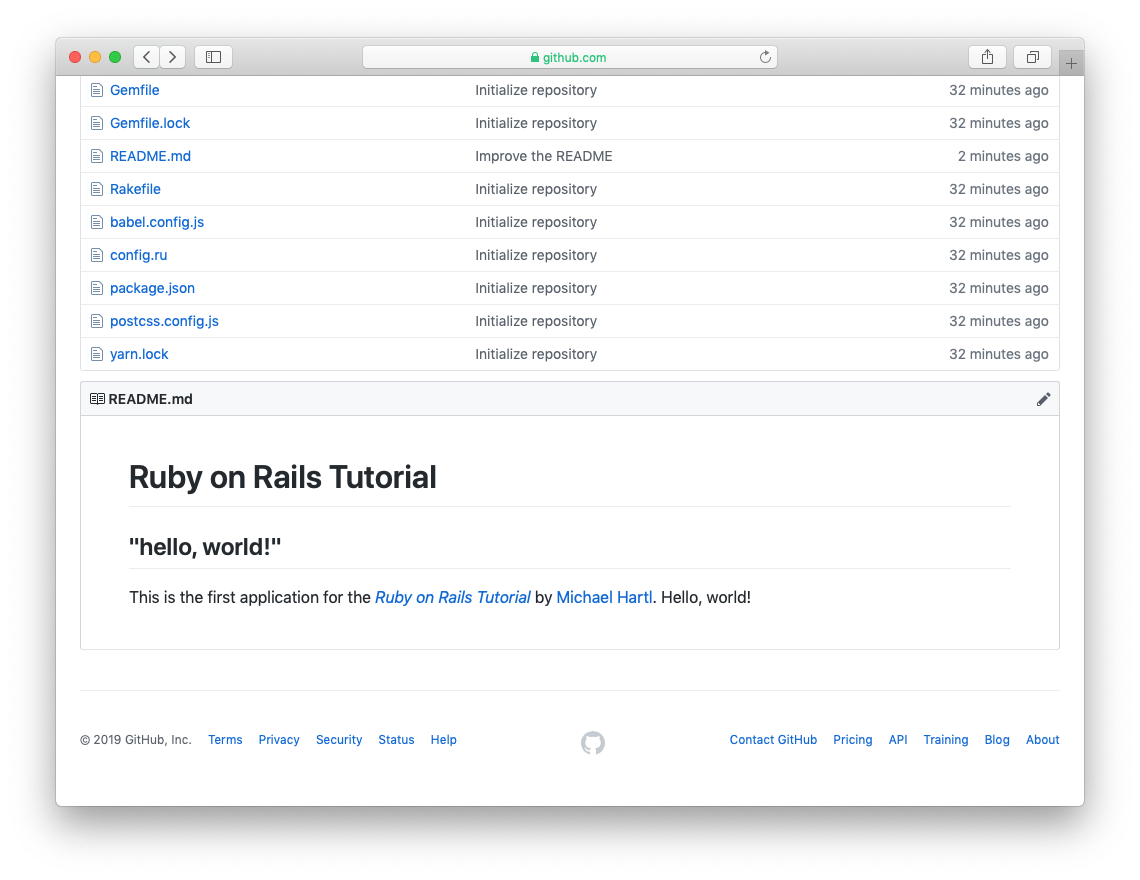
Task: Click the pencil edit icon for README.md
Action: [x=1043, y=399]
